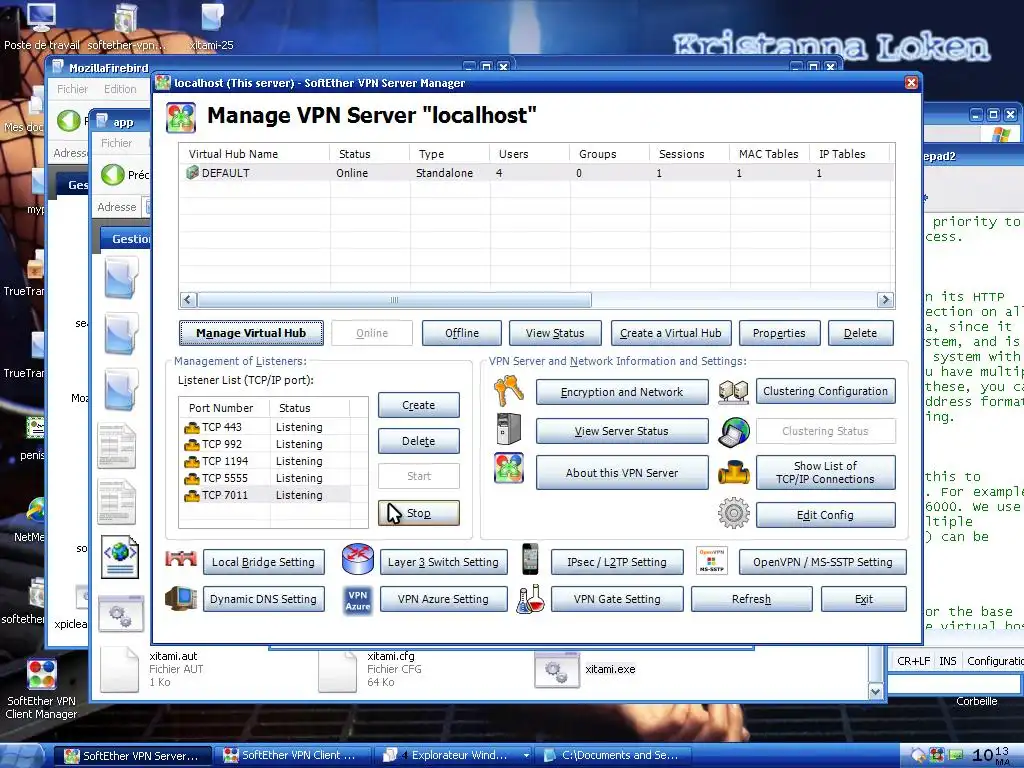The image size is (1024, 768).
Task: Select the TCP 992 listener row
Action: coord(264,444)
